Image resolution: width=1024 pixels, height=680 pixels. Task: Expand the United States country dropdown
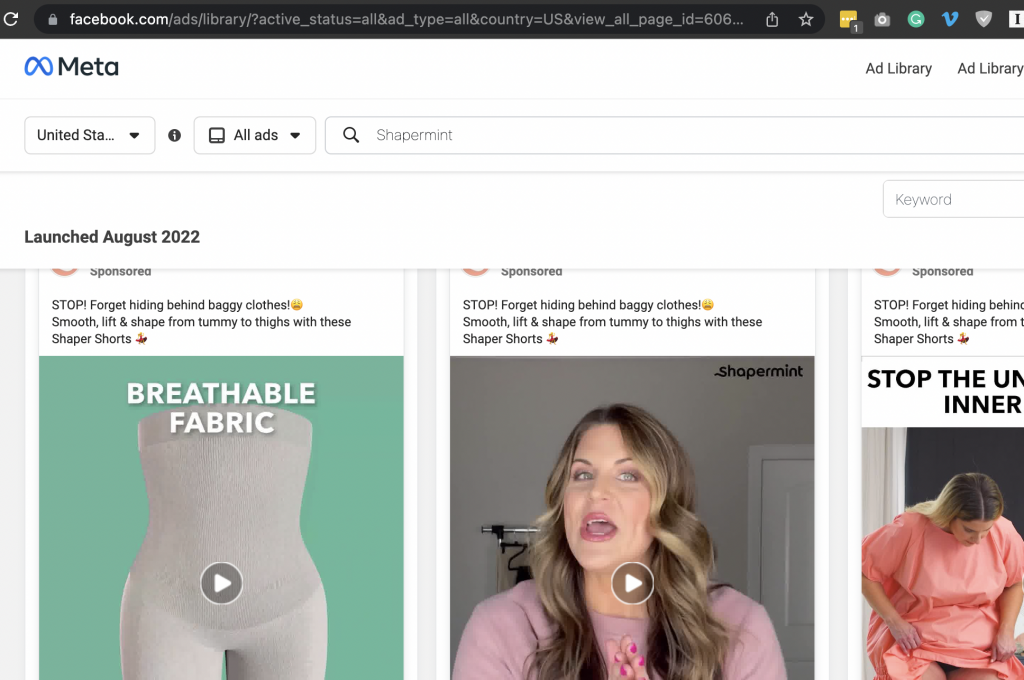point(89,135)
